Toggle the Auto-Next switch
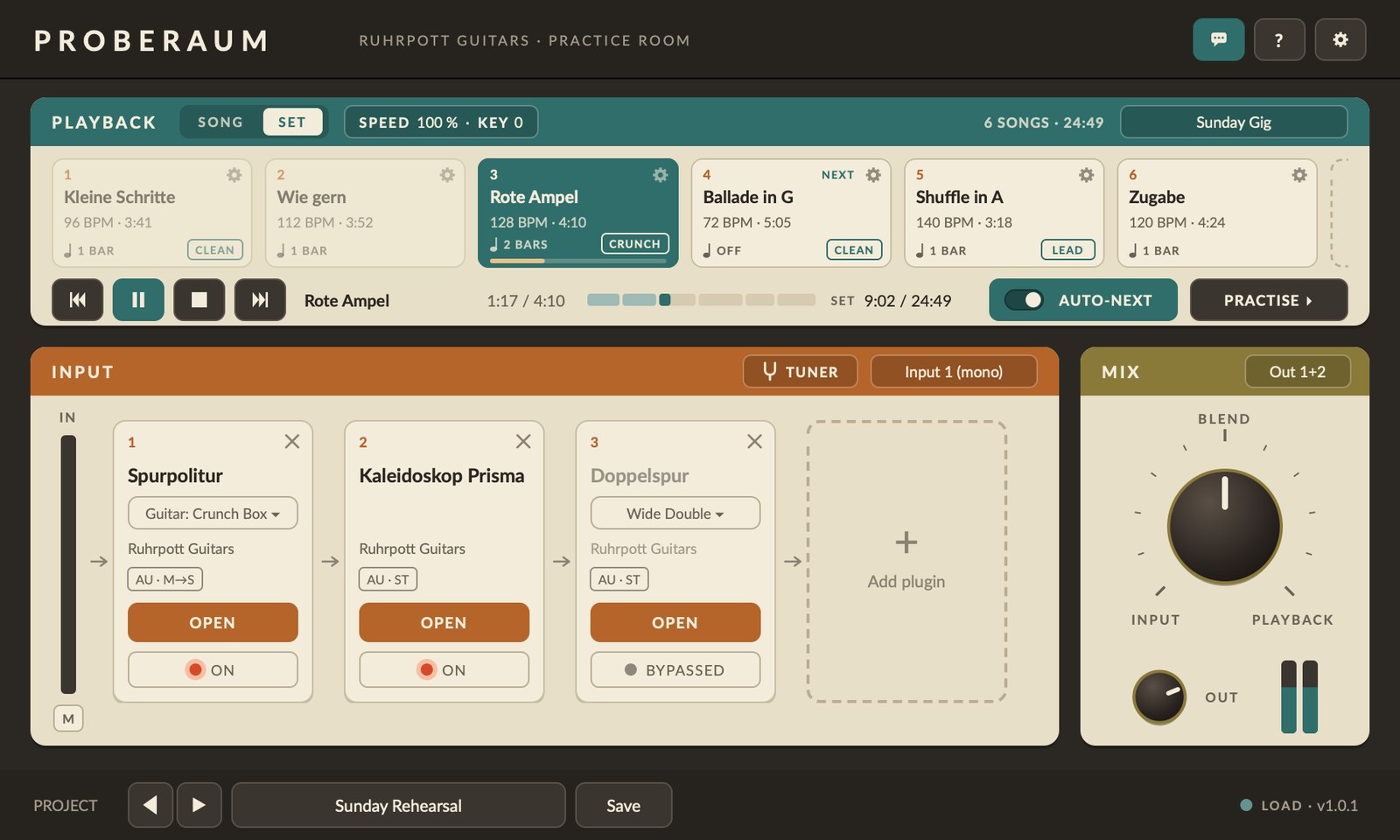1400x840 pixels. (x=1024, y=300)
